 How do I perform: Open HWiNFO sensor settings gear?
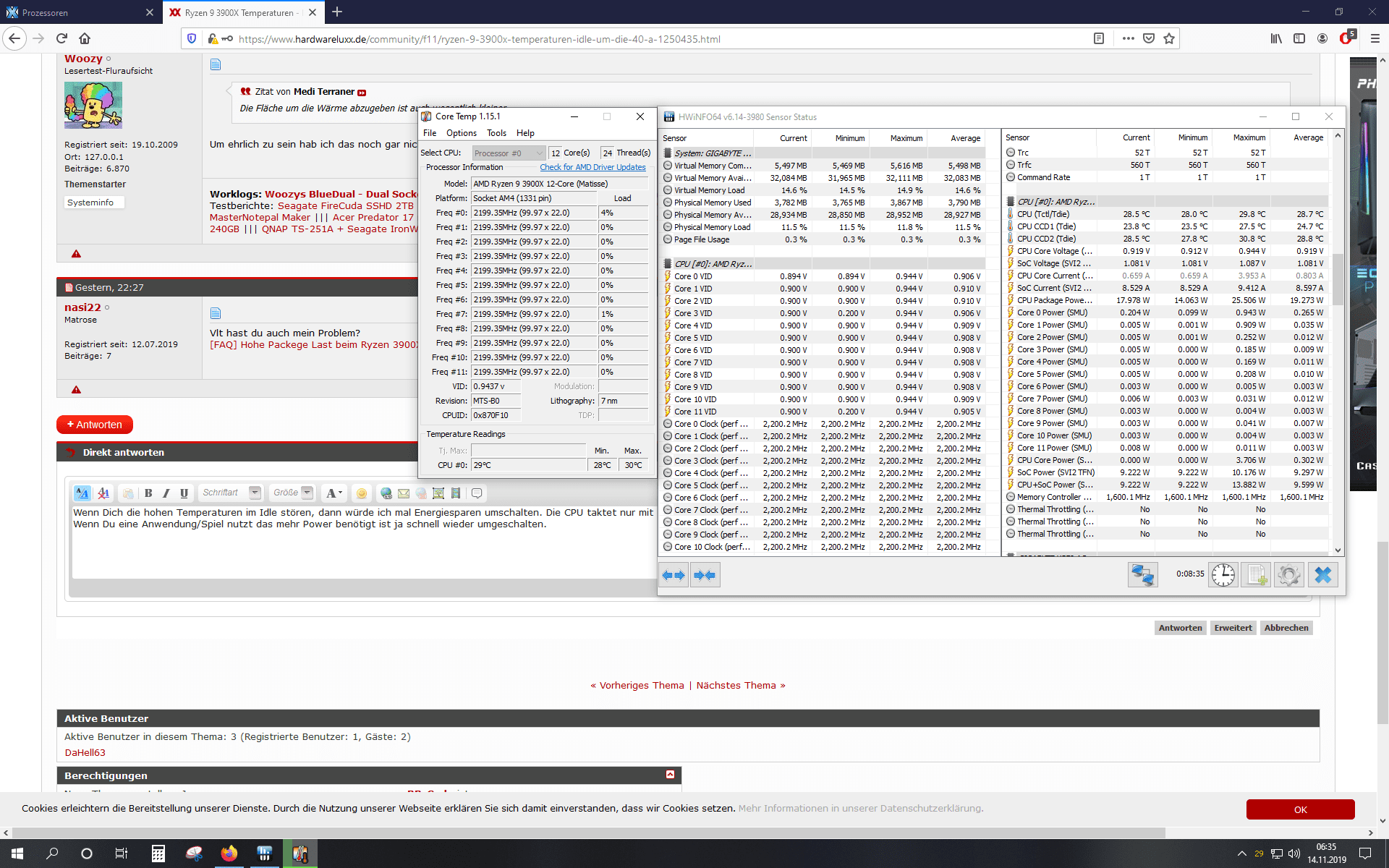[x=1288, y=575]
